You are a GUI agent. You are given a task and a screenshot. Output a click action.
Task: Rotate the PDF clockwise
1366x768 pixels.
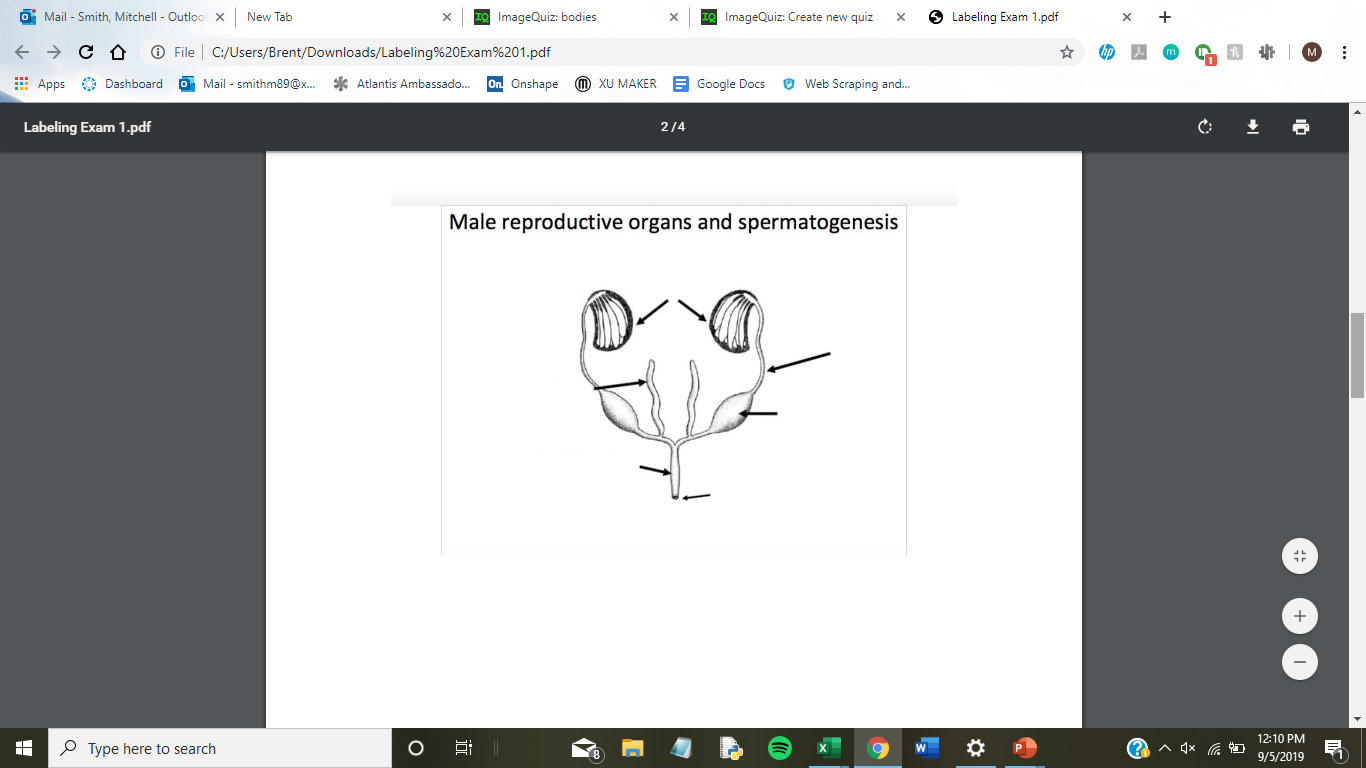pyautogui.click(x=1205, y=127)
